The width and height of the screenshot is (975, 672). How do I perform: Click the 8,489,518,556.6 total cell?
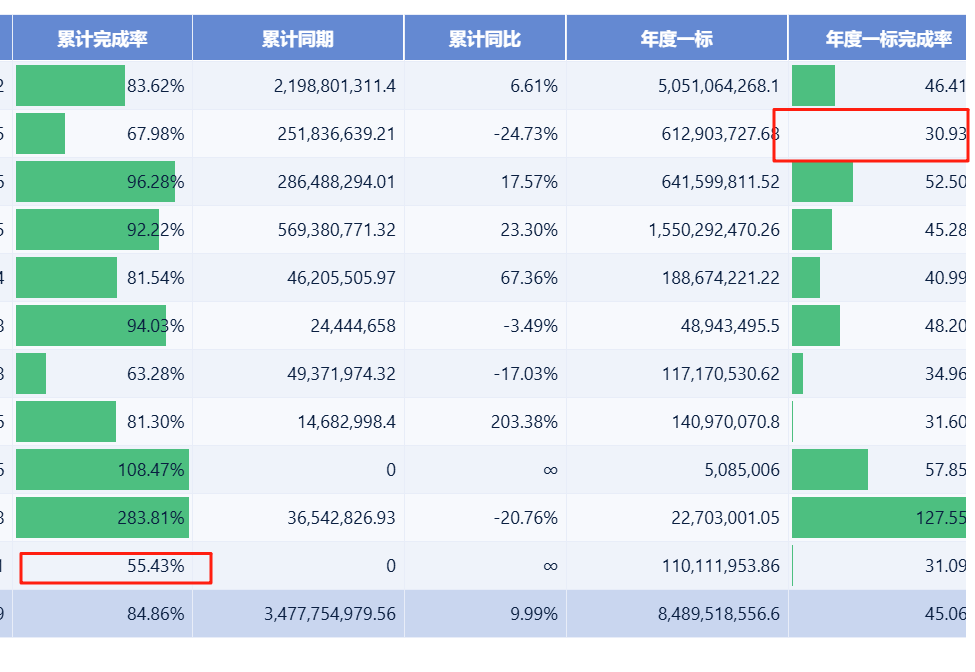coord(719,614)
